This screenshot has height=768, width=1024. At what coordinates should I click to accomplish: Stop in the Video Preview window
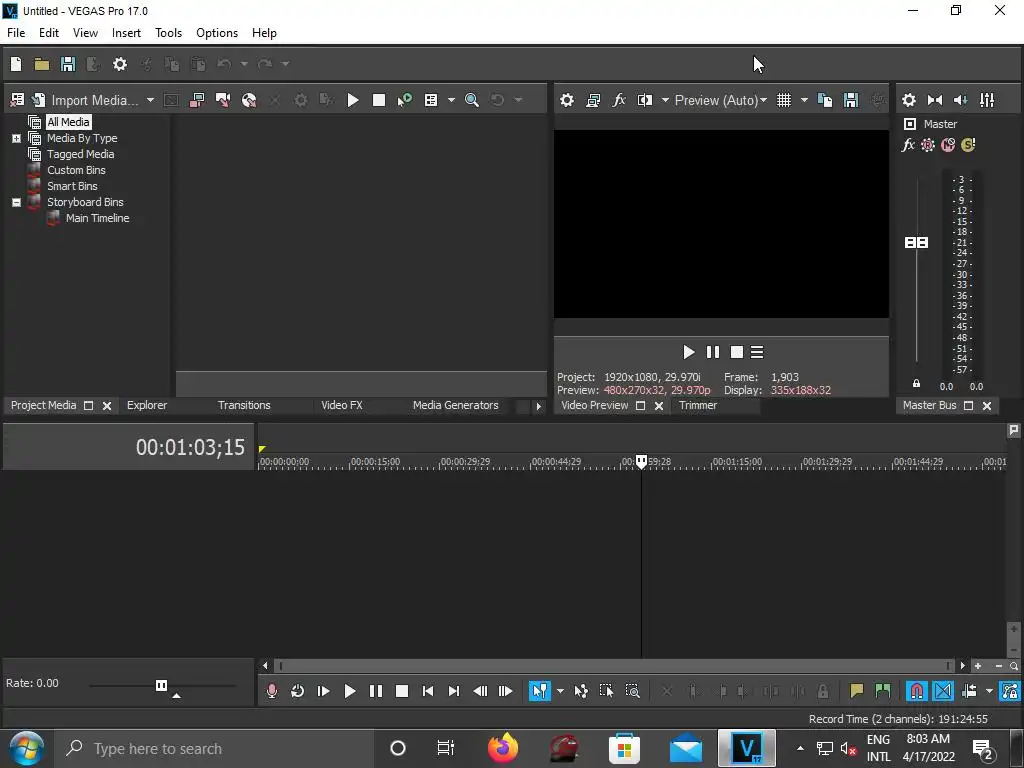click(x=737, y=353)
